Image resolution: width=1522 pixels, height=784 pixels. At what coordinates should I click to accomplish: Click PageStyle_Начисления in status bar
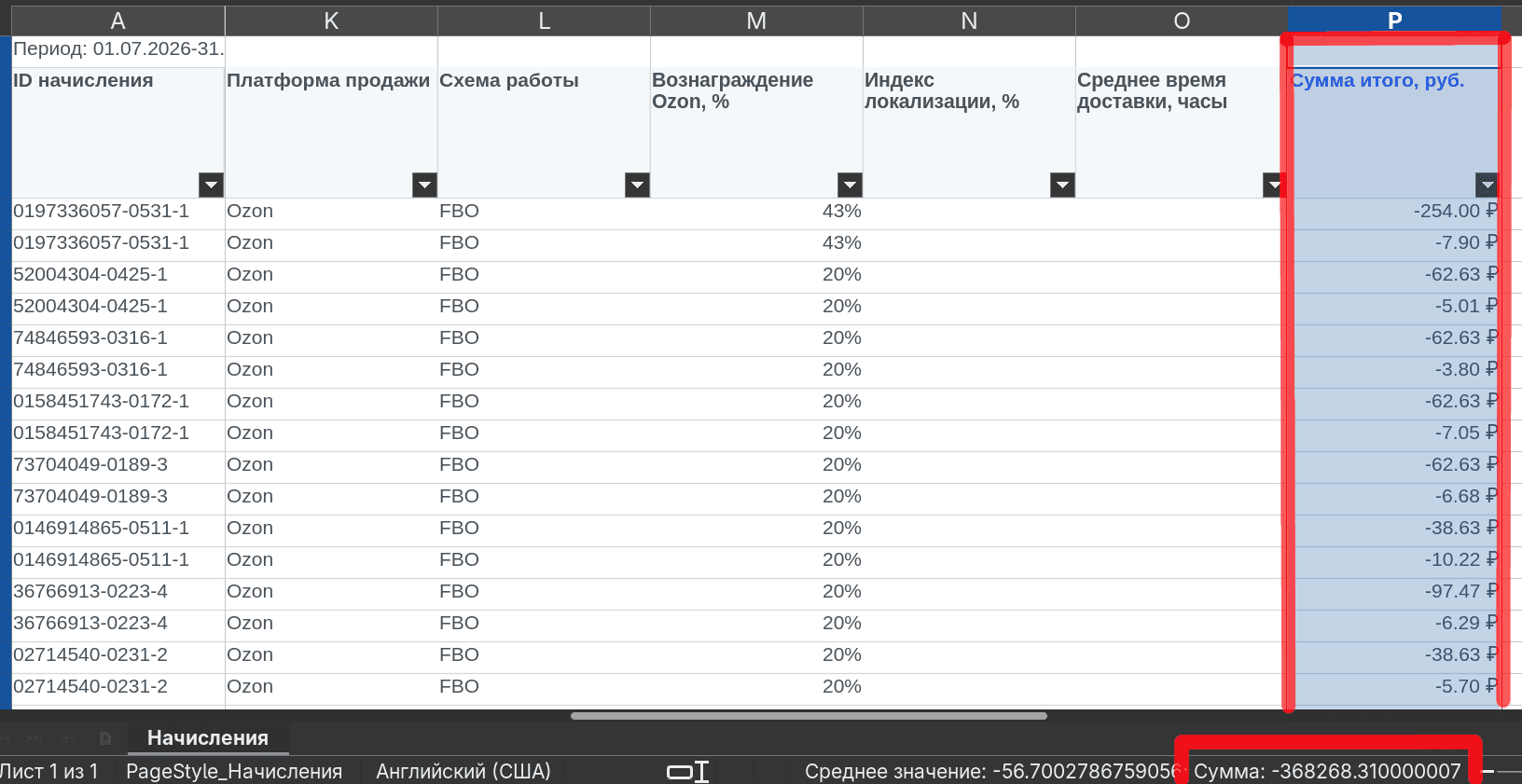point(234,772)
